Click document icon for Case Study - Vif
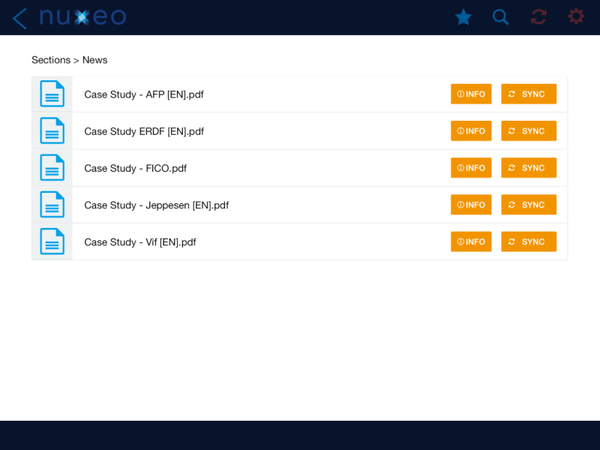The width and height of the screenshot is (600, 450). coord(52,242)
